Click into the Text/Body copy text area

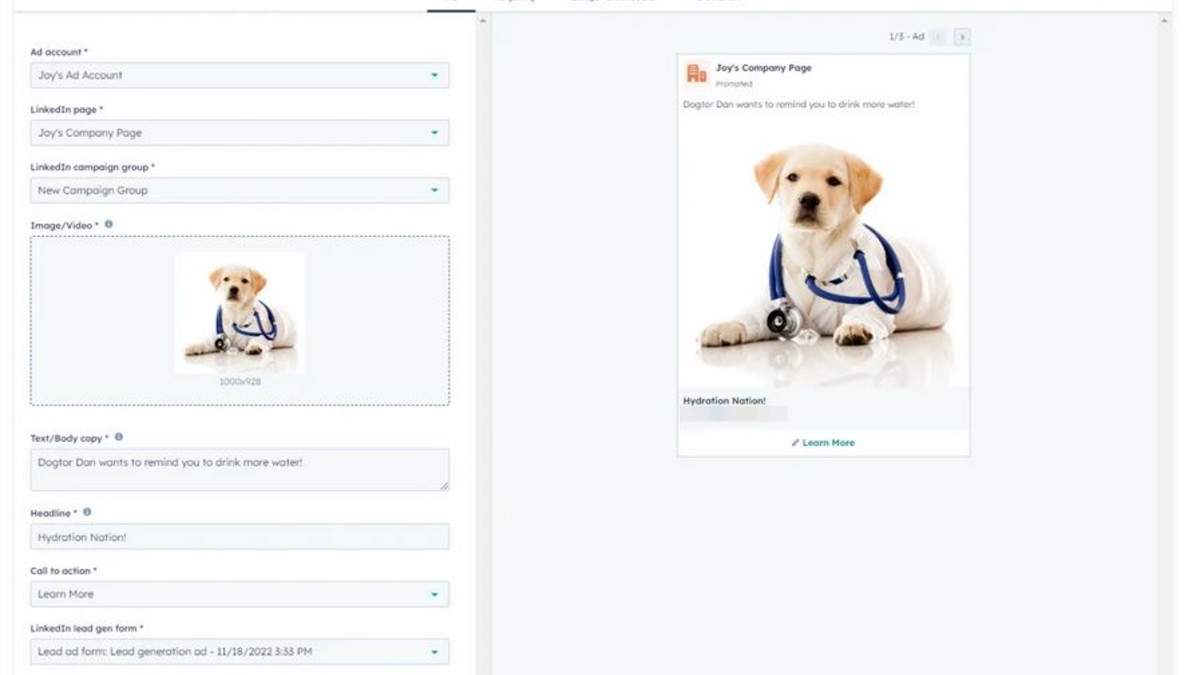tap(239, 469)
